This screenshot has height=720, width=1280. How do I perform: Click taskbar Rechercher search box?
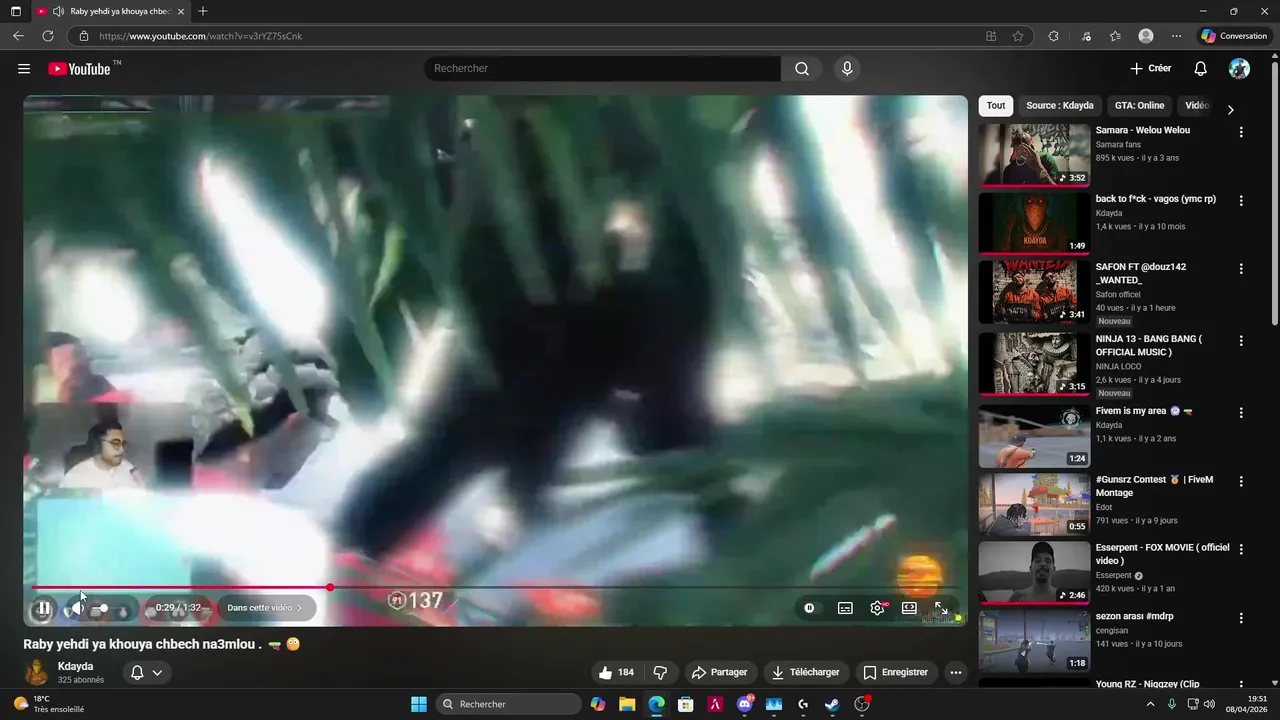pyautogui.click(x=508, y=704)
